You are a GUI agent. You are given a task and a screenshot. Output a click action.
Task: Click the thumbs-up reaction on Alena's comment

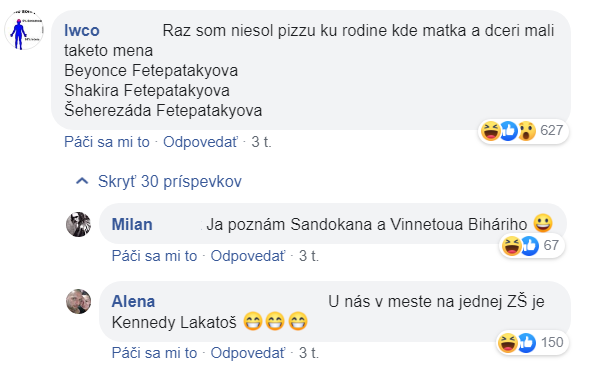(526, 343)
